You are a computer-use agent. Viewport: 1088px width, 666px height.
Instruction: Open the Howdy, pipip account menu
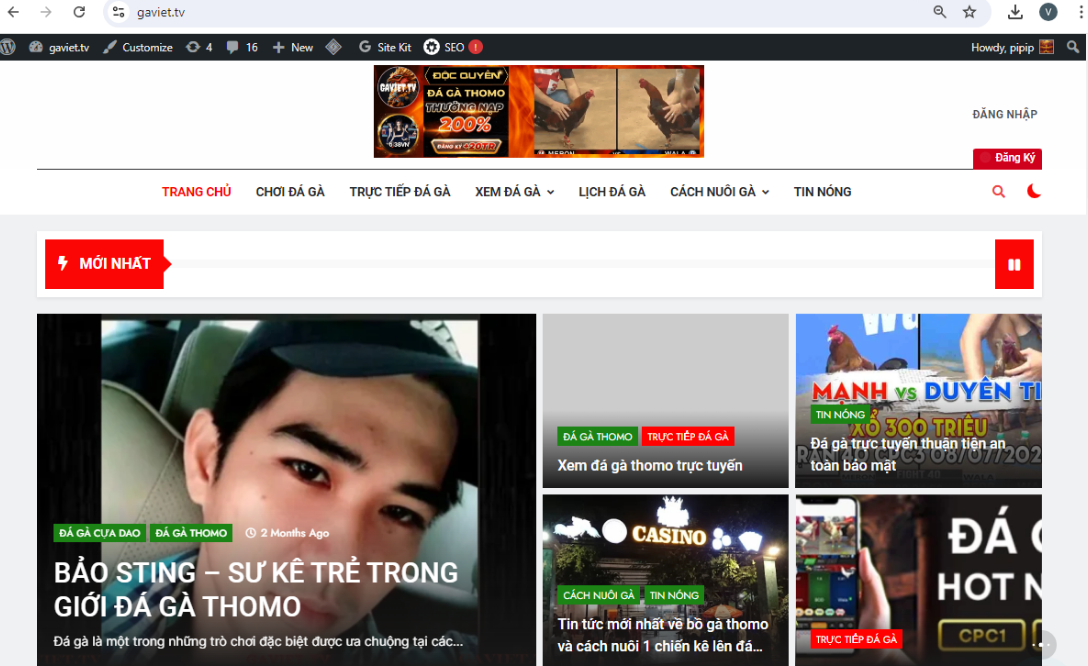coord(1012,47)
